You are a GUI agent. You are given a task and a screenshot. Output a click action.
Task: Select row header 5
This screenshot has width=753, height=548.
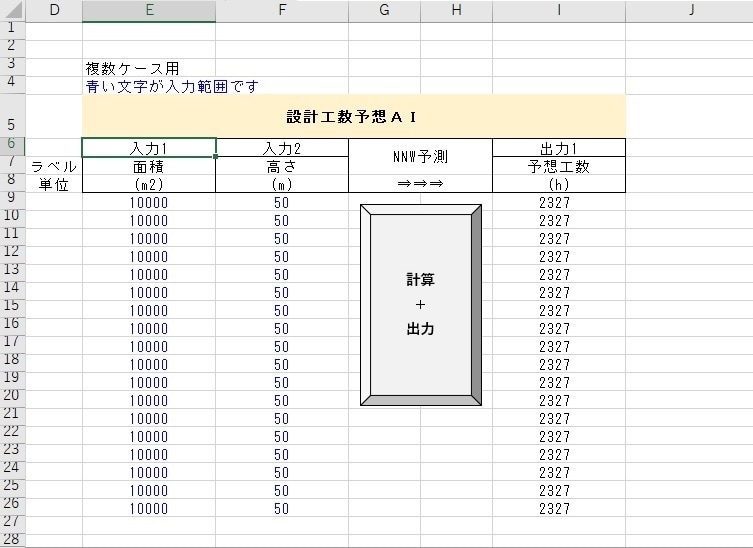tap(12, 116)
